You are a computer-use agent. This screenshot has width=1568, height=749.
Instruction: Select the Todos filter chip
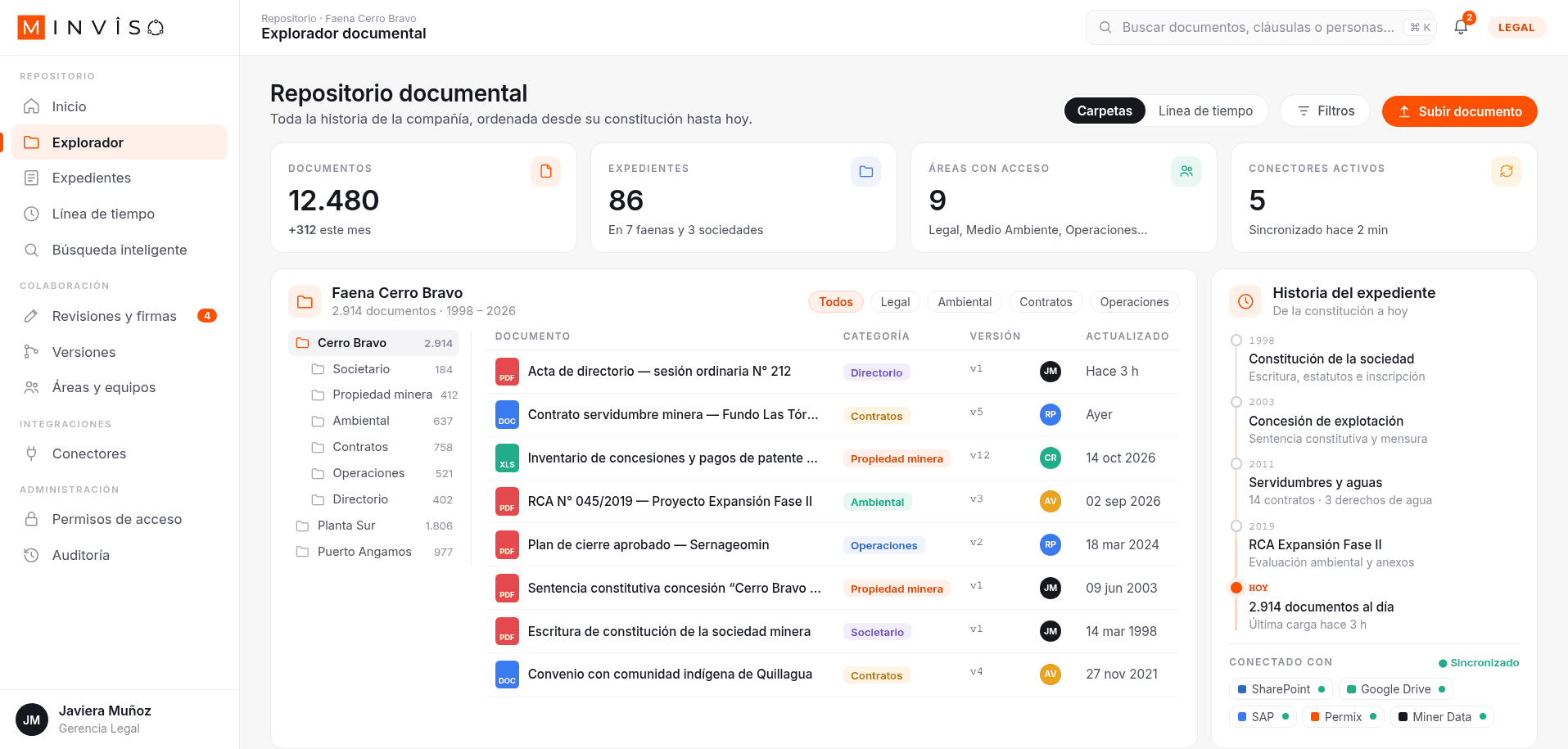(x=836, y=302)
